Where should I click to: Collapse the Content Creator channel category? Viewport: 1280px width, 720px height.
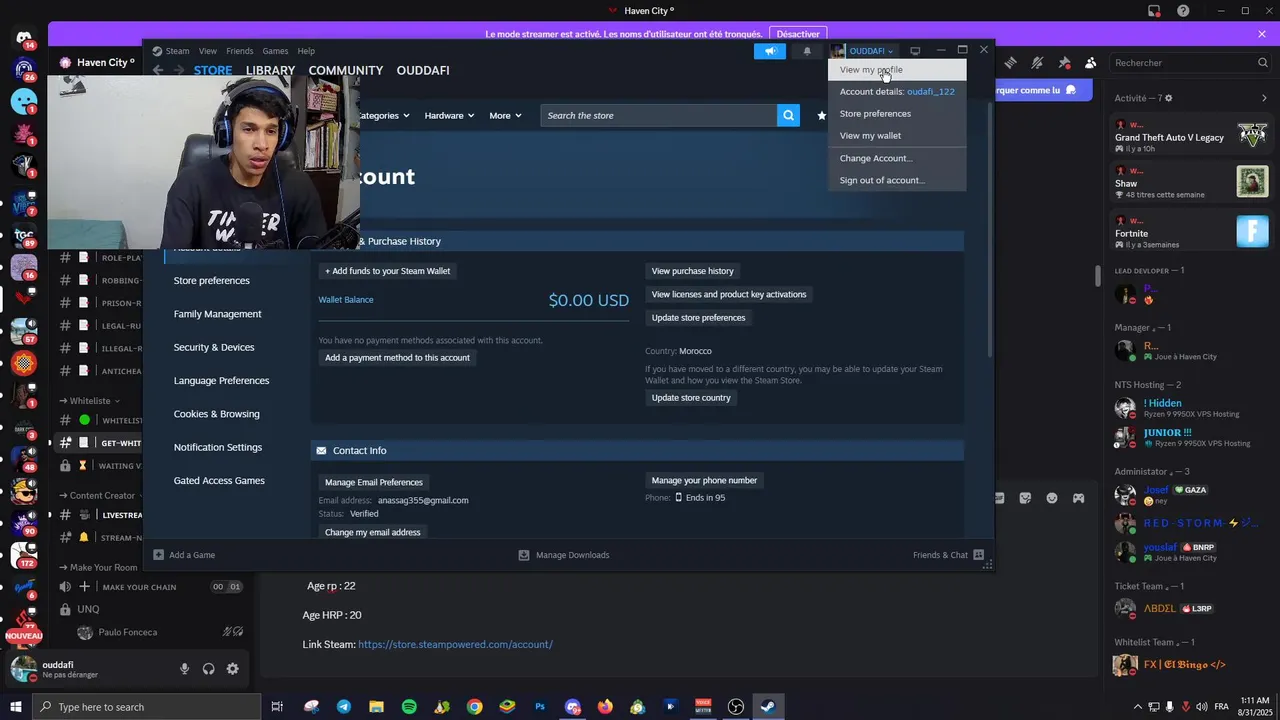click(97, 495)
